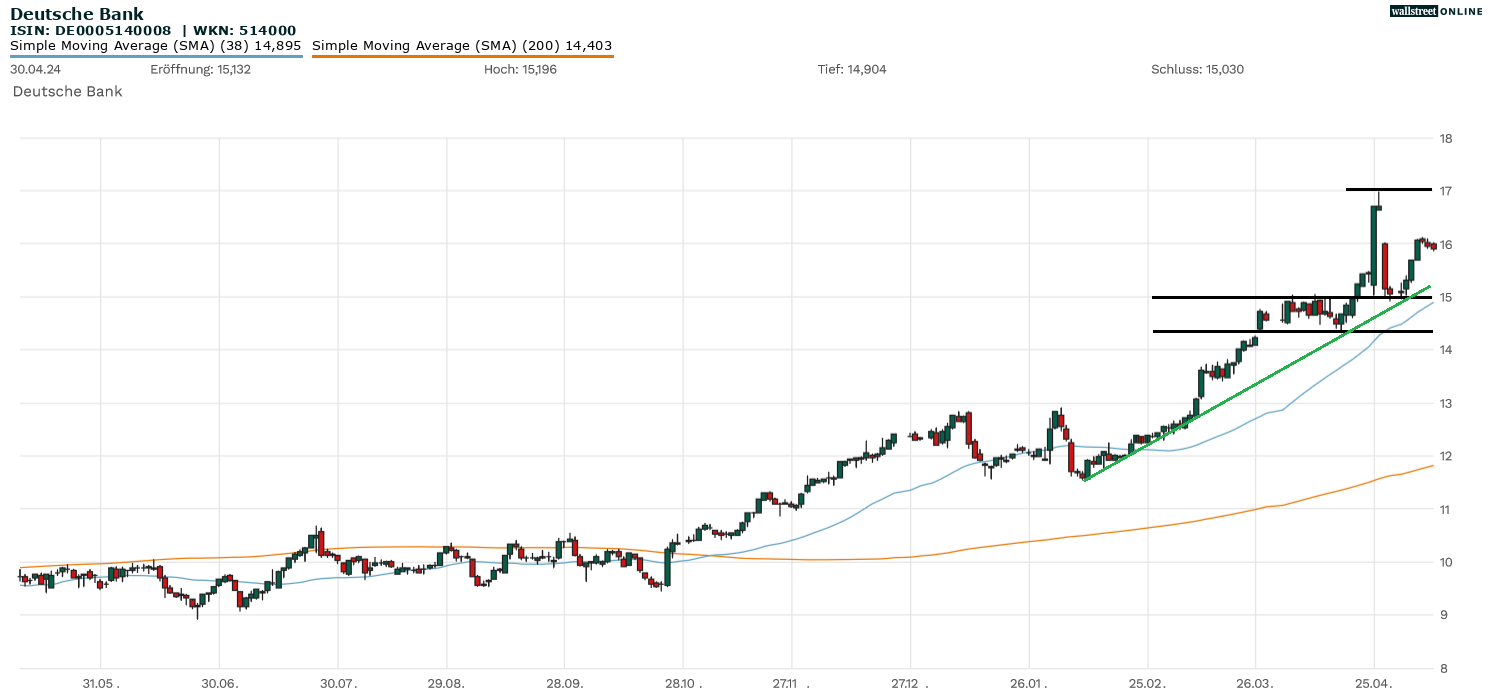Click the SMA (38) legend label
This screenshot has height=689, width=1490.
click(155, 46)
